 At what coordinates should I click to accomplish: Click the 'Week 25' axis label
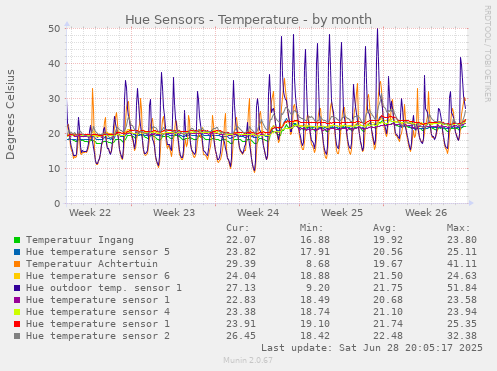342,213
